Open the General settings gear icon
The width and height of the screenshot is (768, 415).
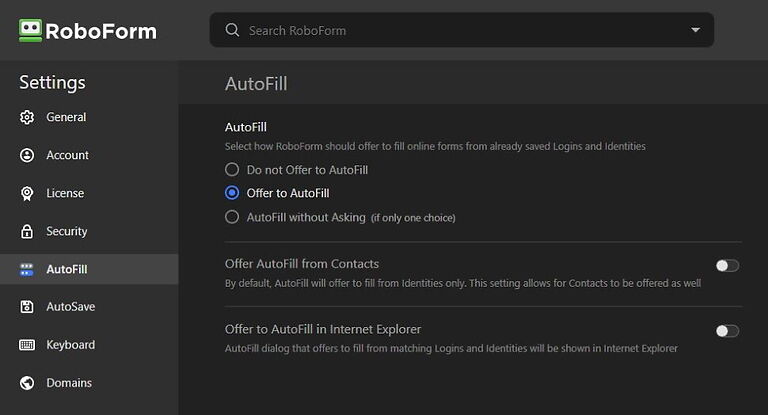pos(27,117)
